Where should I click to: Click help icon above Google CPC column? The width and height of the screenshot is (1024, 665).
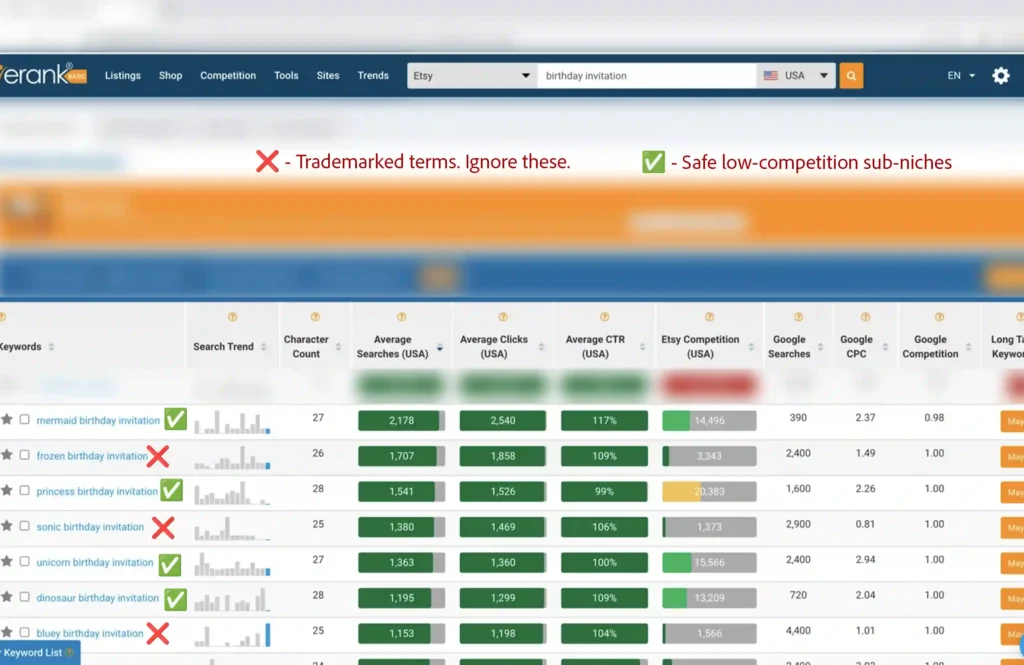(856, 317)
